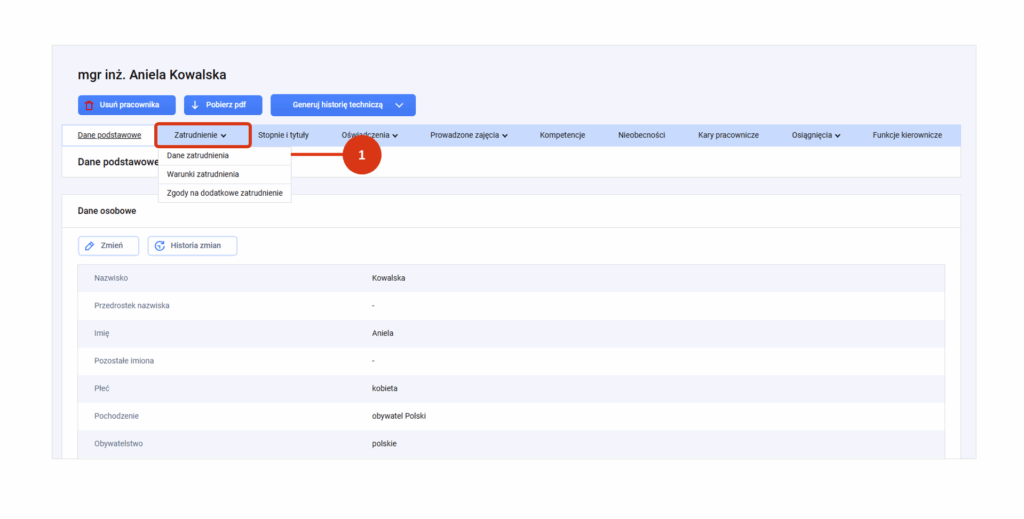Click the refresh icon on Historia zmian
This screenshot has height=519, width=1024.
(160, 246)
